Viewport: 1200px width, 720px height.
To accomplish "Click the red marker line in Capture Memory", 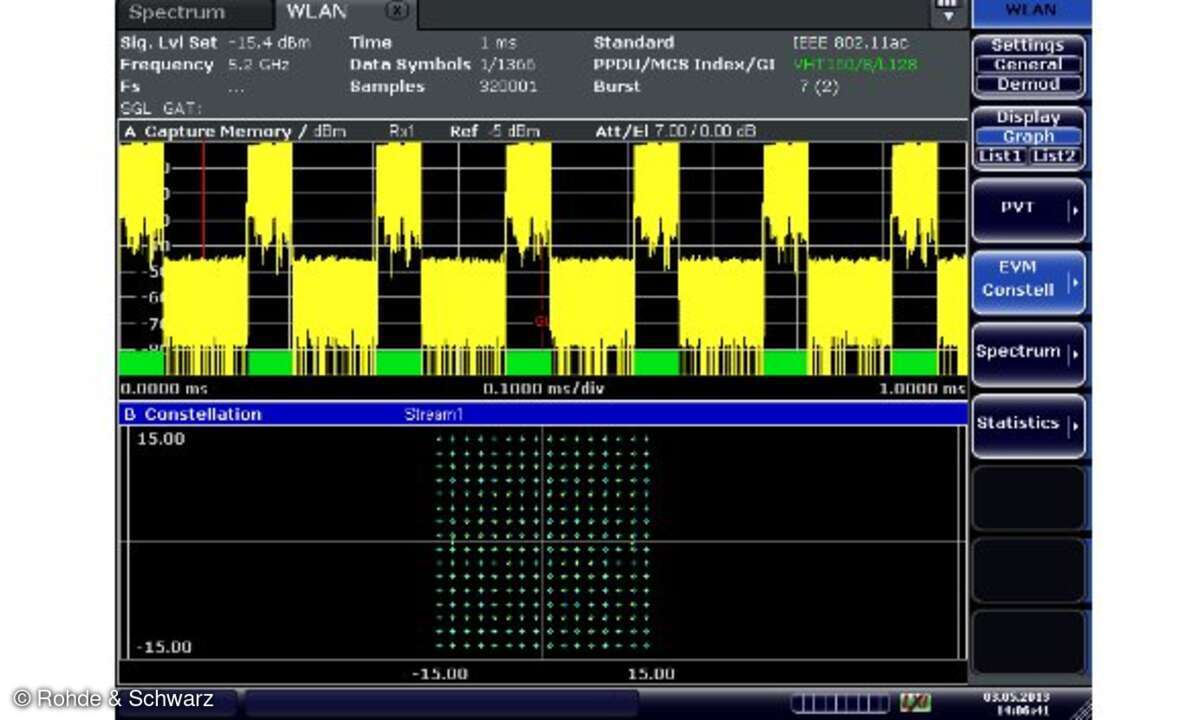I will click(203, 200).
